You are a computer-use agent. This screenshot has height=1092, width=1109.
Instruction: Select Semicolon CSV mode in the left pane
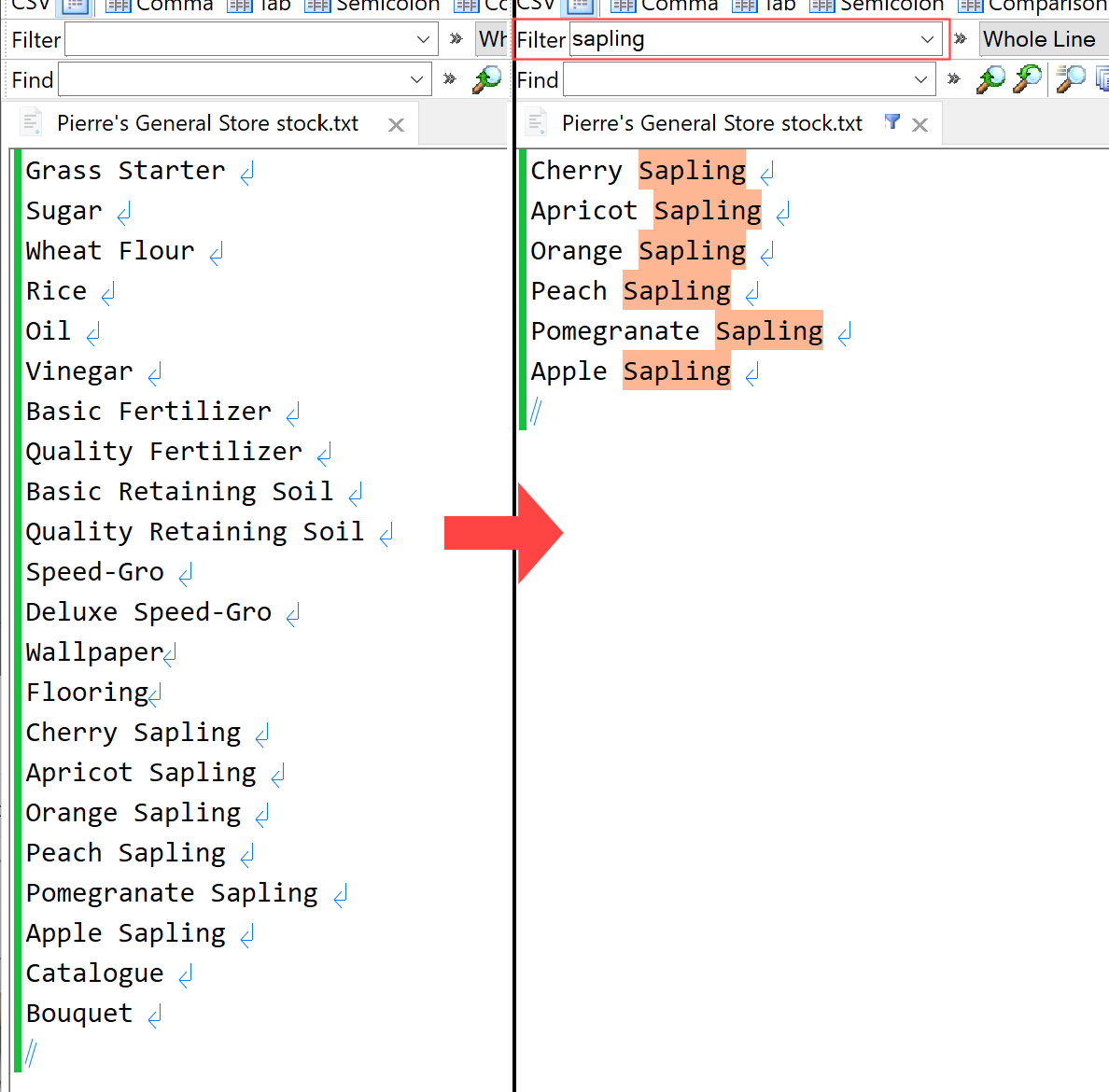pos(372,7)
